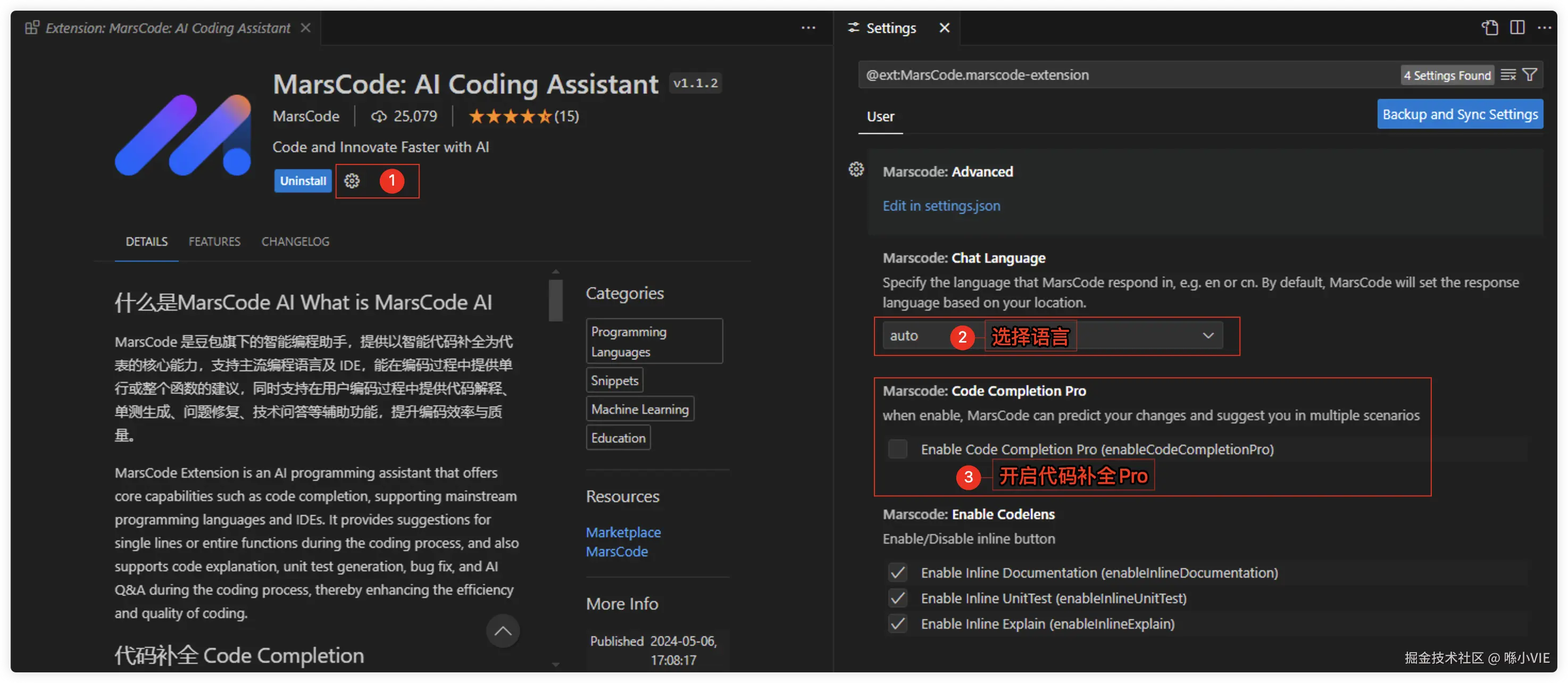1568x683 pixels.
Task: Click the gear next to Marscode Advanced
Action: [x=856, y=169]
